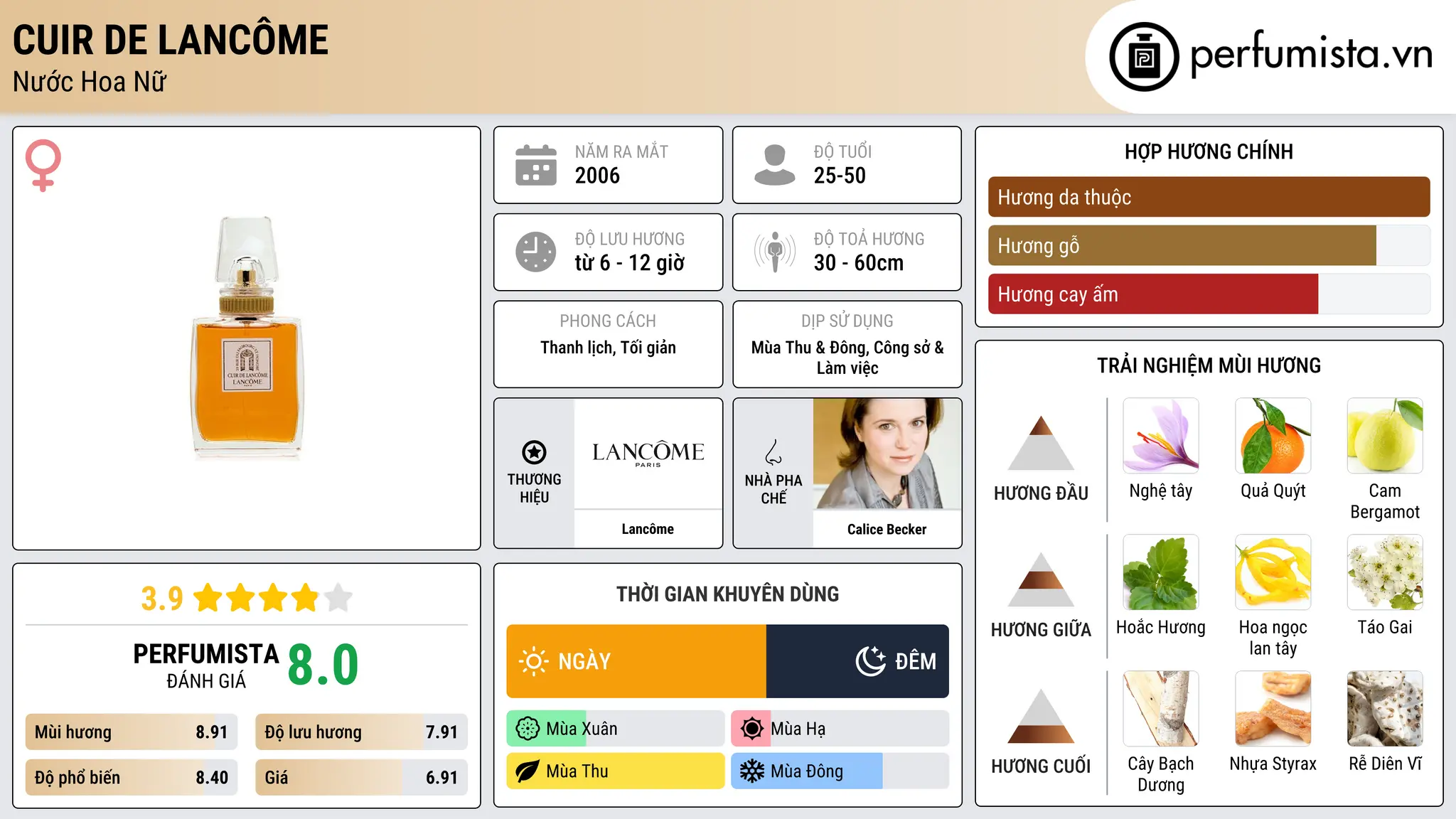Click the orange Ngày daytime bar
The height and width of the screenshot is (819, 1456).
(636, 661)
